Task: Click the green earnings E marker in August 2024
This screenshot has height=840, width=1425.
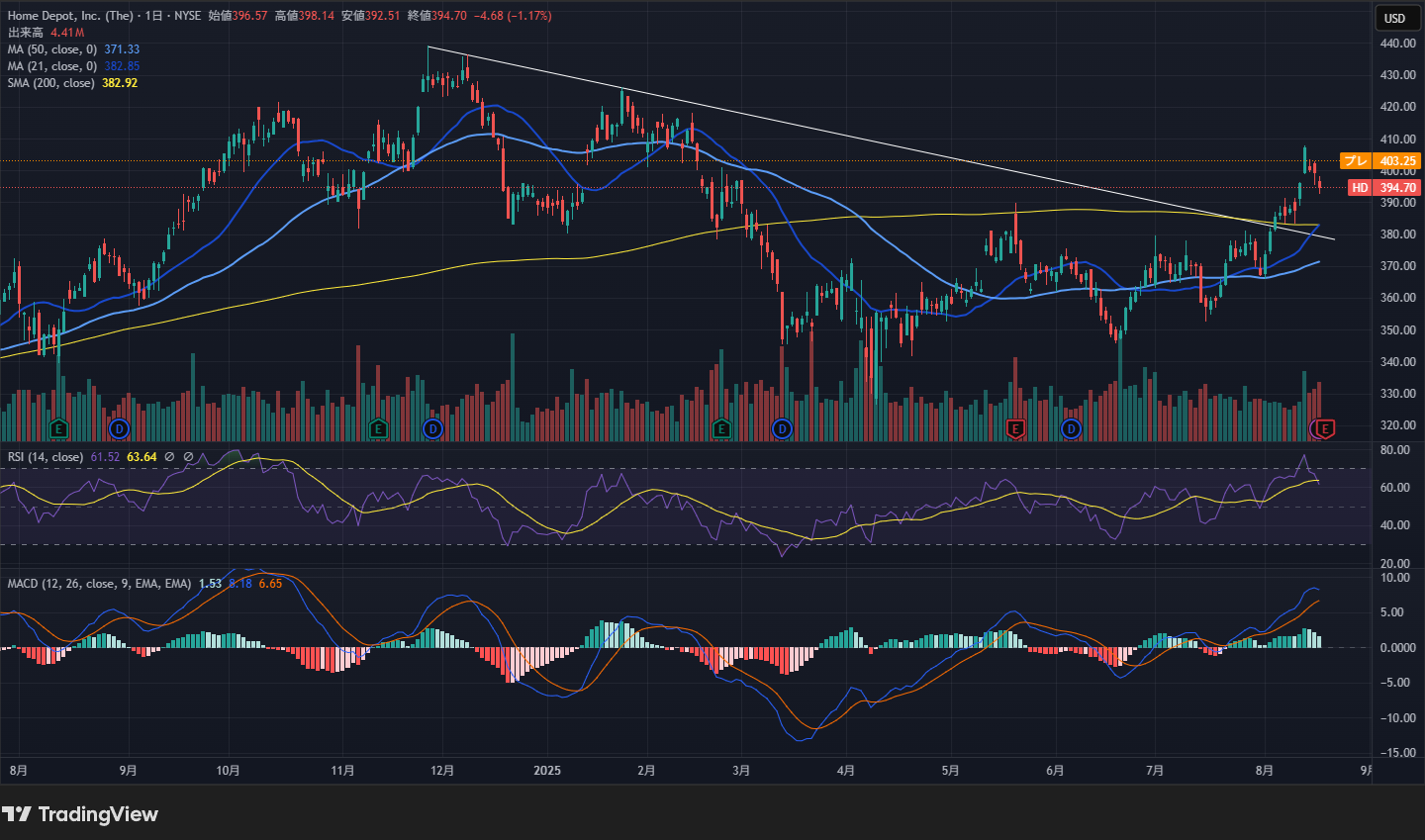Action: pyautogui.click(x=58, y=428)
